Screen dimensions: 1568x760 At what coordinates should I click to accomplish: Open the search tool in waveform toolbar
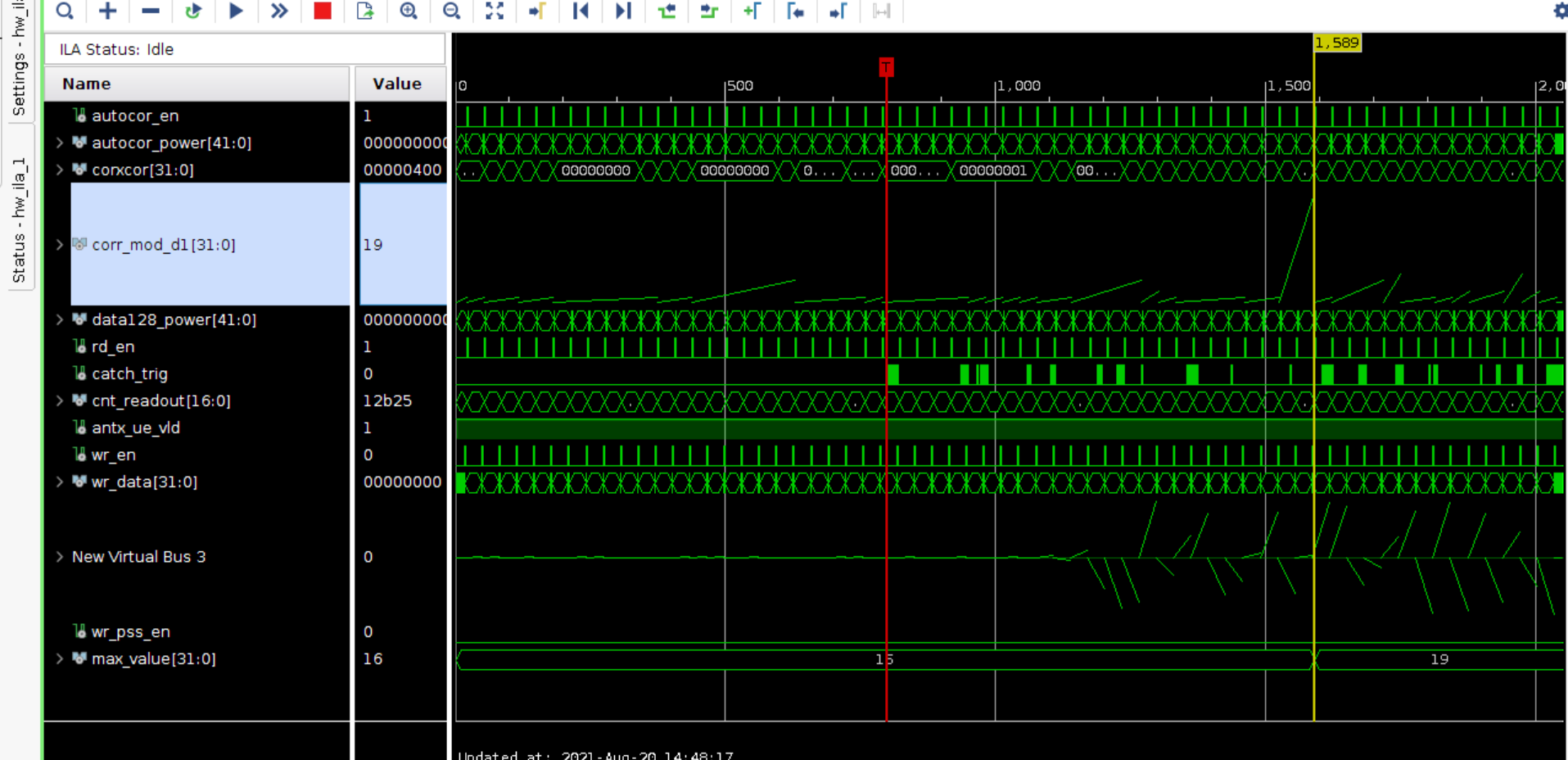pyautogui.click(x=65, y=11)
